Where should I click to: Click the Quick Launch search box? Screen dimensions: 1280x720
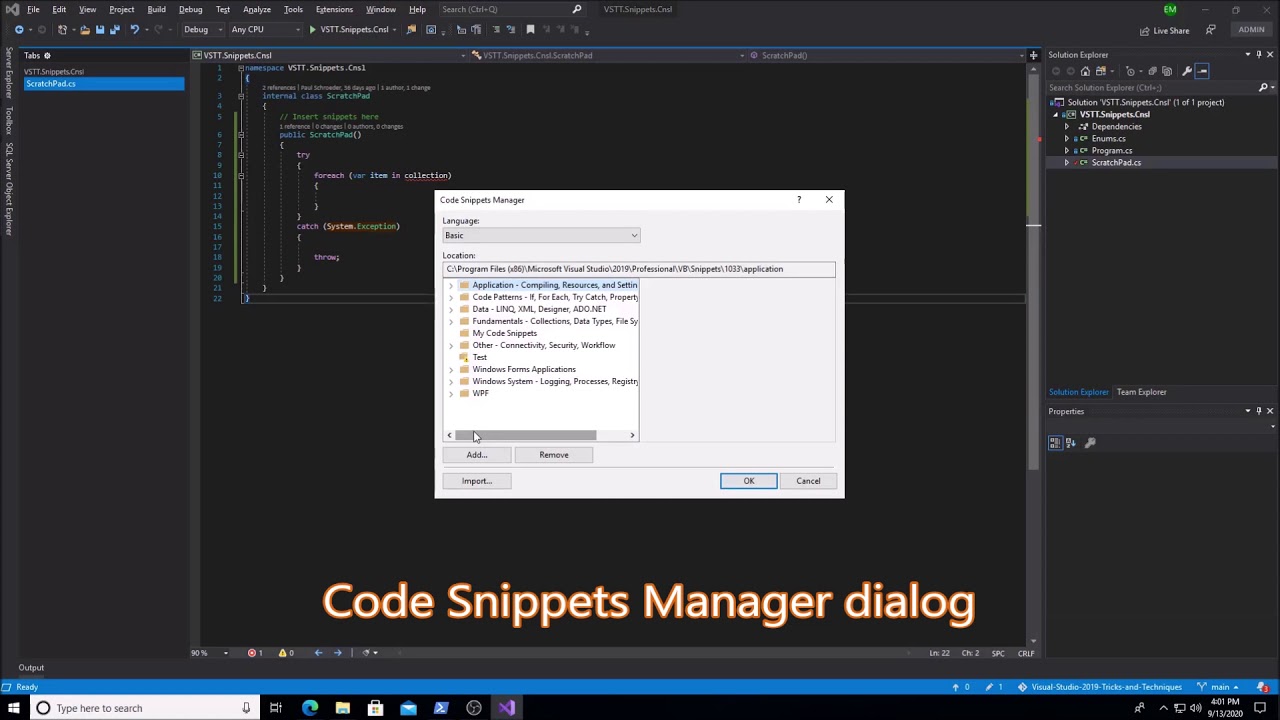[511, 9]
